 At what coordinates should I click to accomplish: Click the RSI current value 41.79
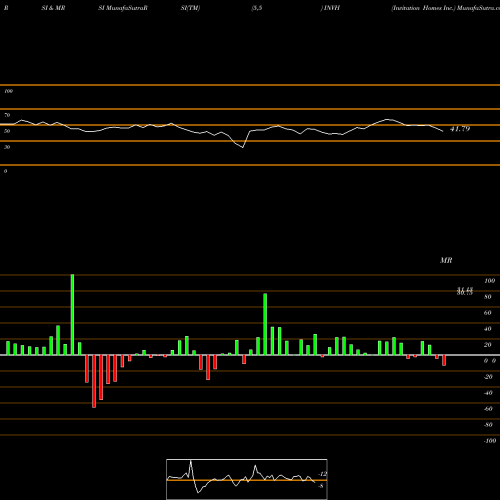[x=460, y=129]
